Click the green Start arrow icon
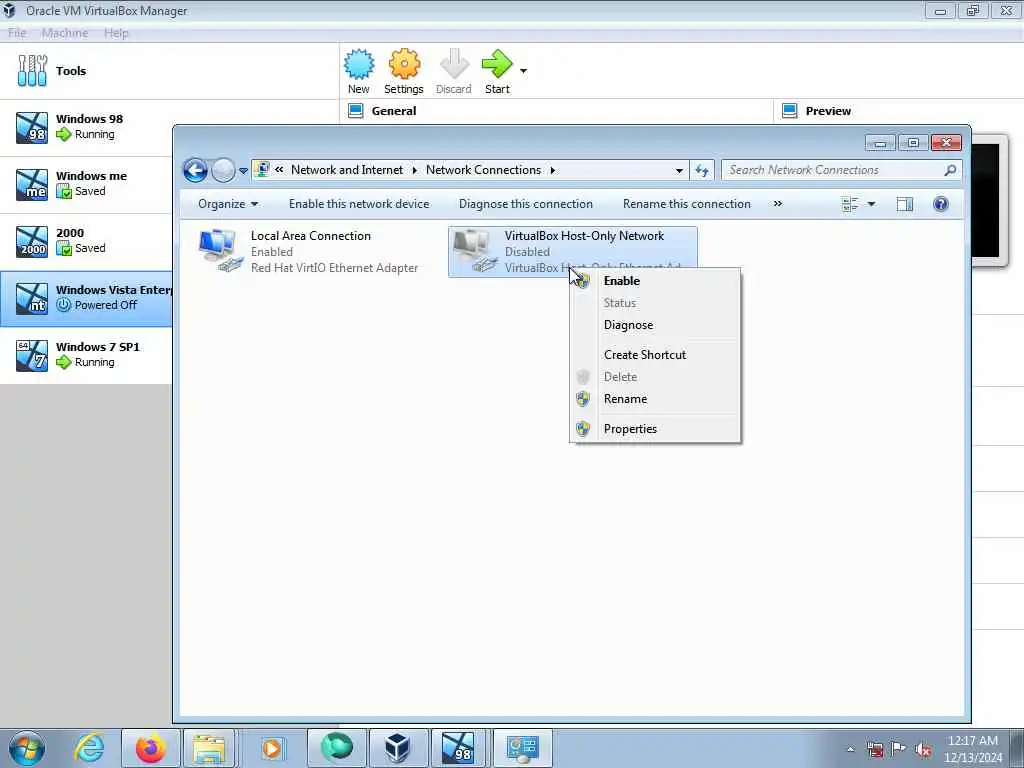This screenshot has height=768, width=1024. click(498, 71)
